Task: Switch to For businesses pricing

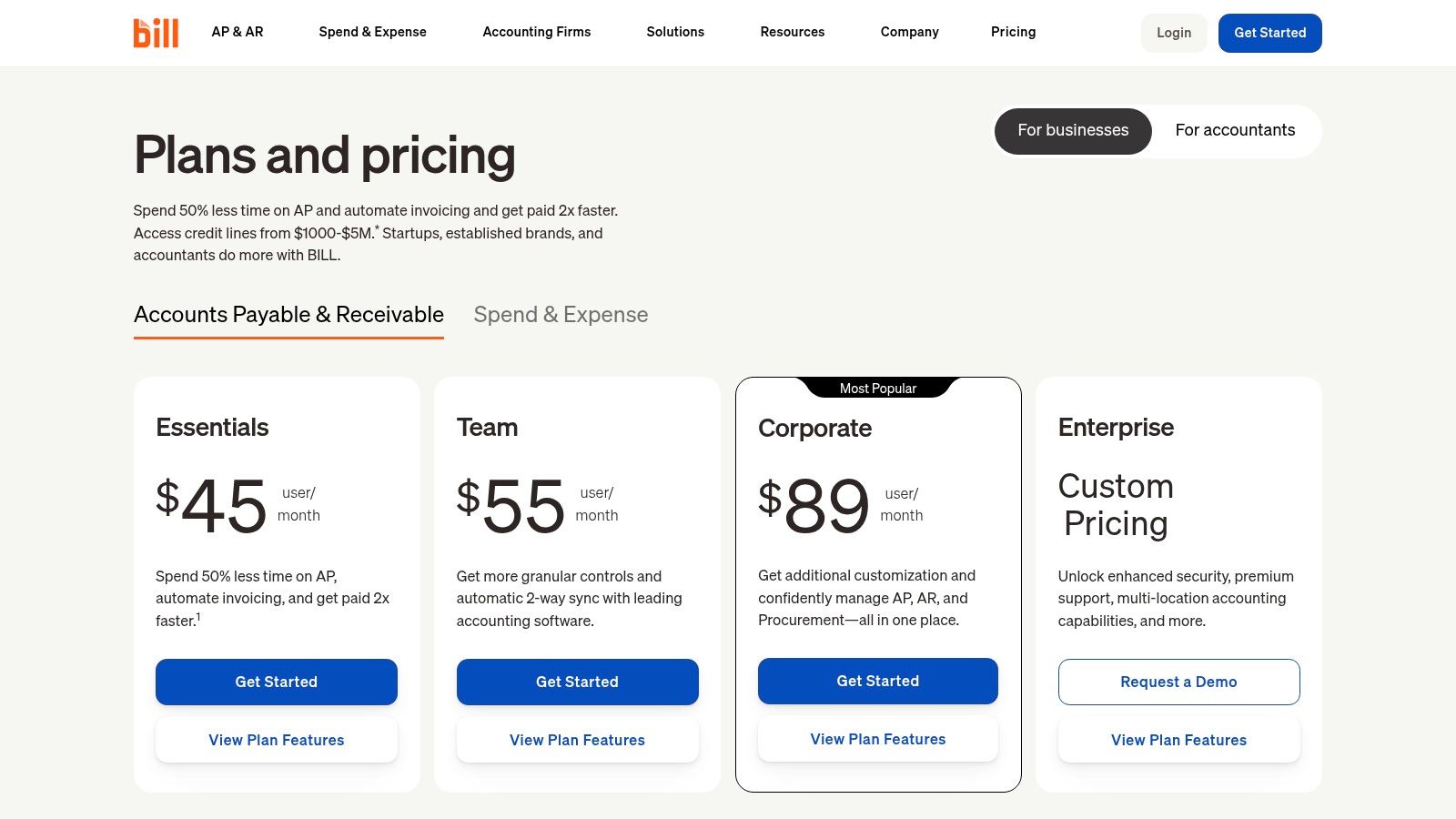Action: pyautogui.click(x=1073, y=130)
